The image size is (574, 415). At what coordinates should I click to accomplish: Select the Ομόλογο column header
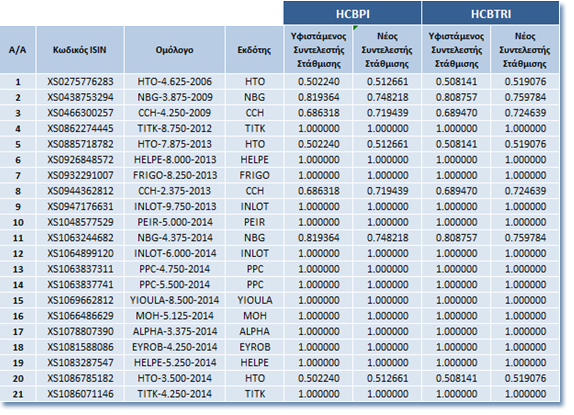[x=175, y=50]
